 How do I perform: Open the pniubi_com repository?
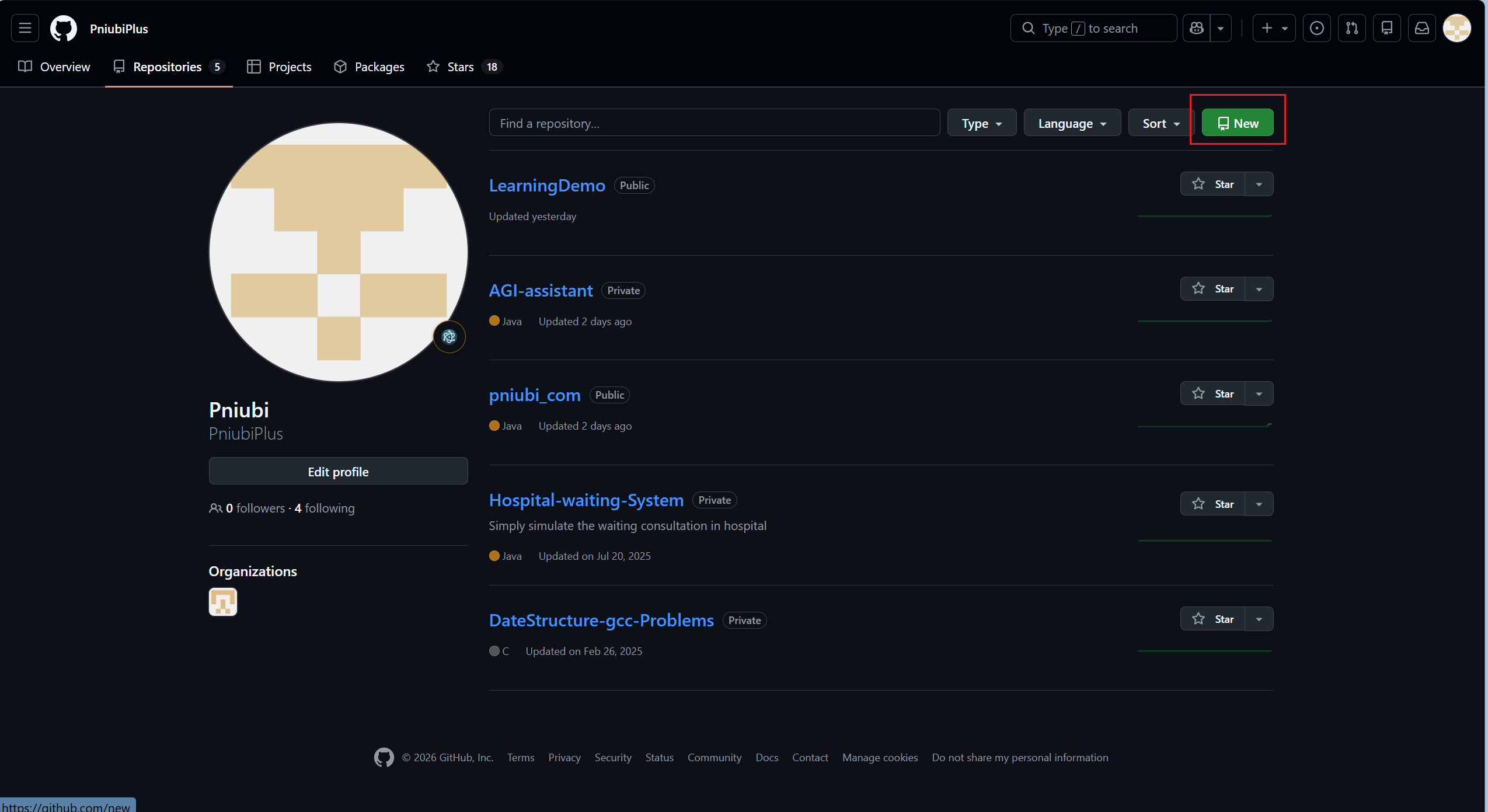[535, 395]
